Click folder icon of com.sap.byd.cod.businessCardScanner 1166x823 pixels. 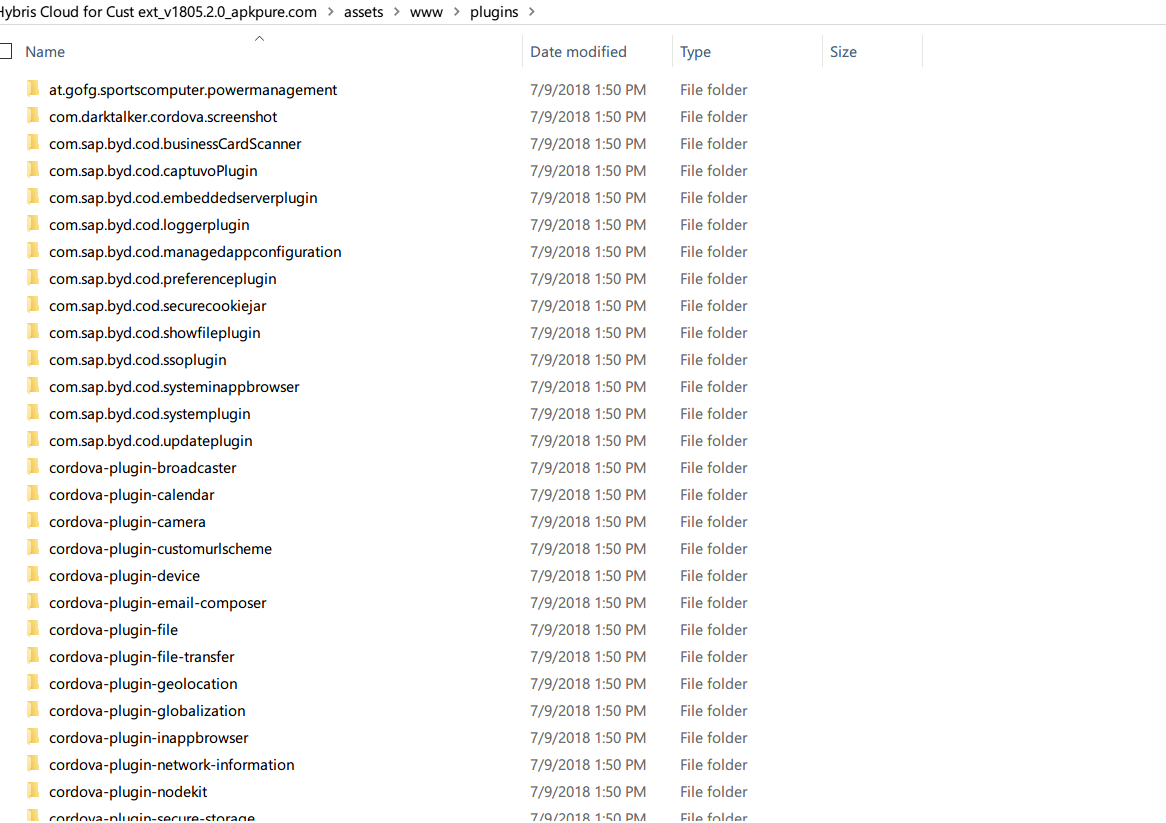(33, 143)
